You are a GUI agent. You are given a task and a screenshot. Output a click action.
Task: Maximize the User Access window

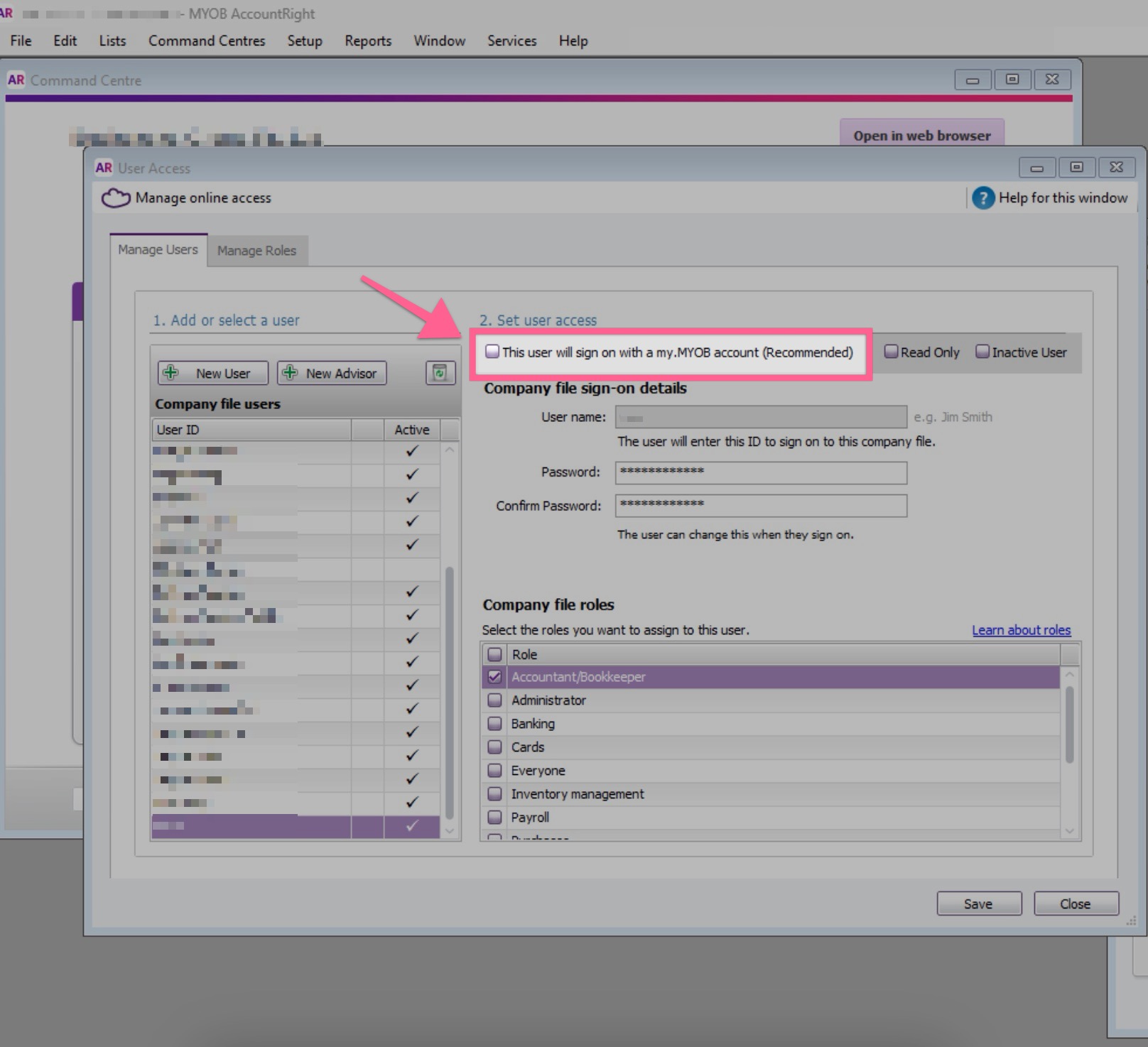(1076, 168)
